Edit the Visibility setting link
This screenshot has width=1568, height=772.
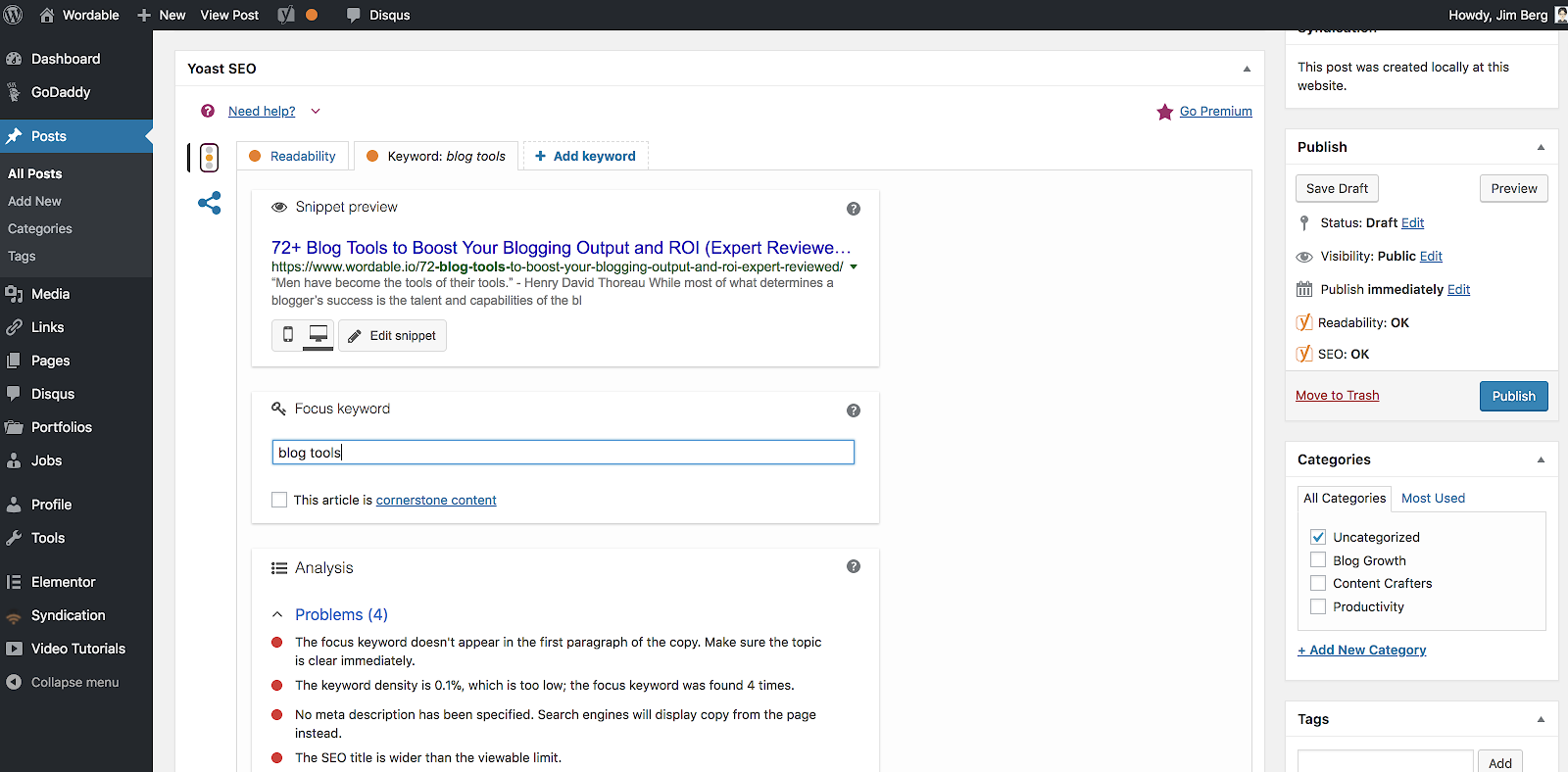click(x=1431, y=256)
